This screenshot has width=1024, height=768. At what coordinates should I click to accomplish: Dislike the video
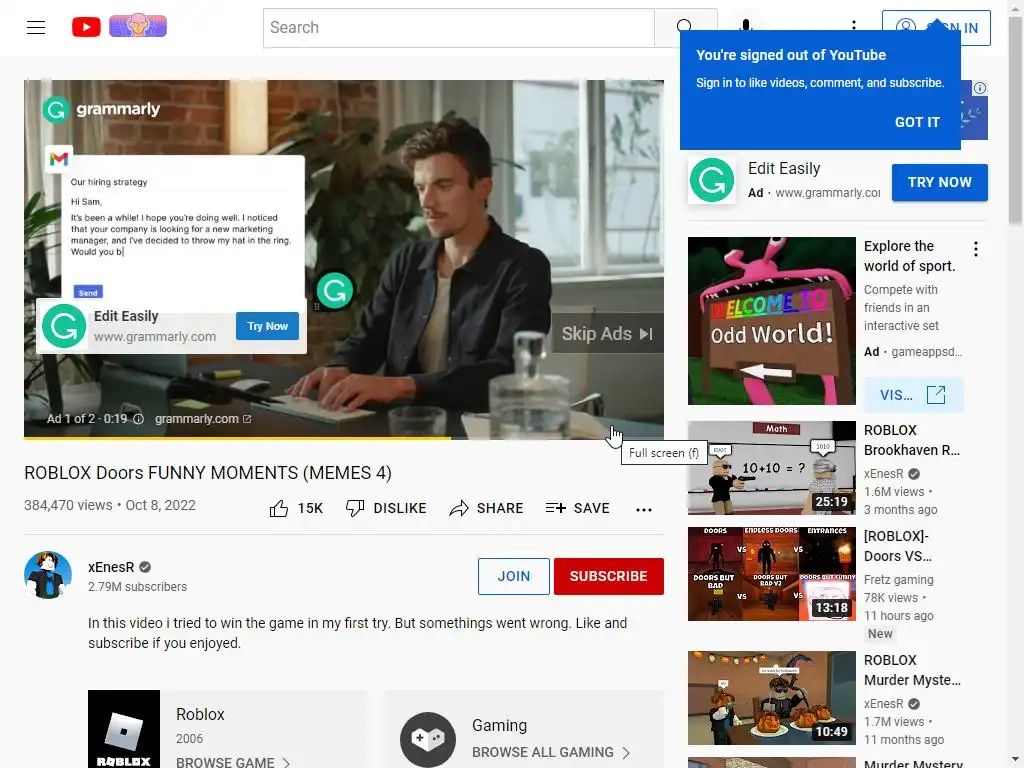click(x=386, y=508)
